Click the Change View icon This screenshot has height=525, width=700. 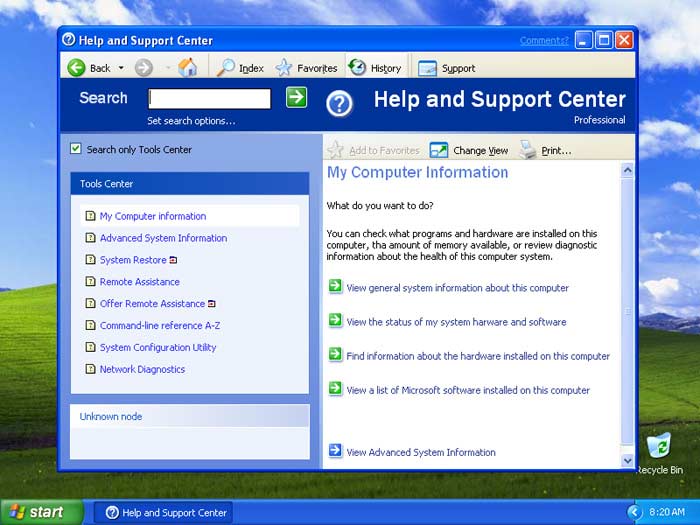[438, 150]
